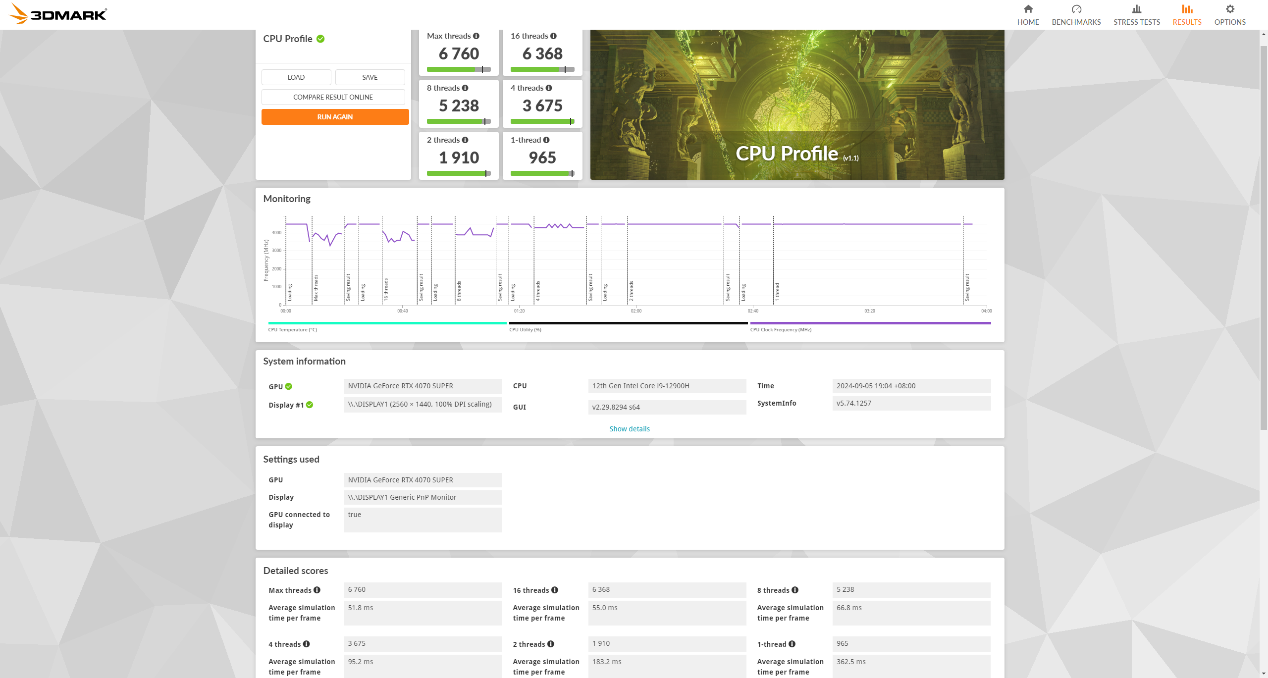Open the Options gear menu

pyautogui.click(x=1229, y=14)
